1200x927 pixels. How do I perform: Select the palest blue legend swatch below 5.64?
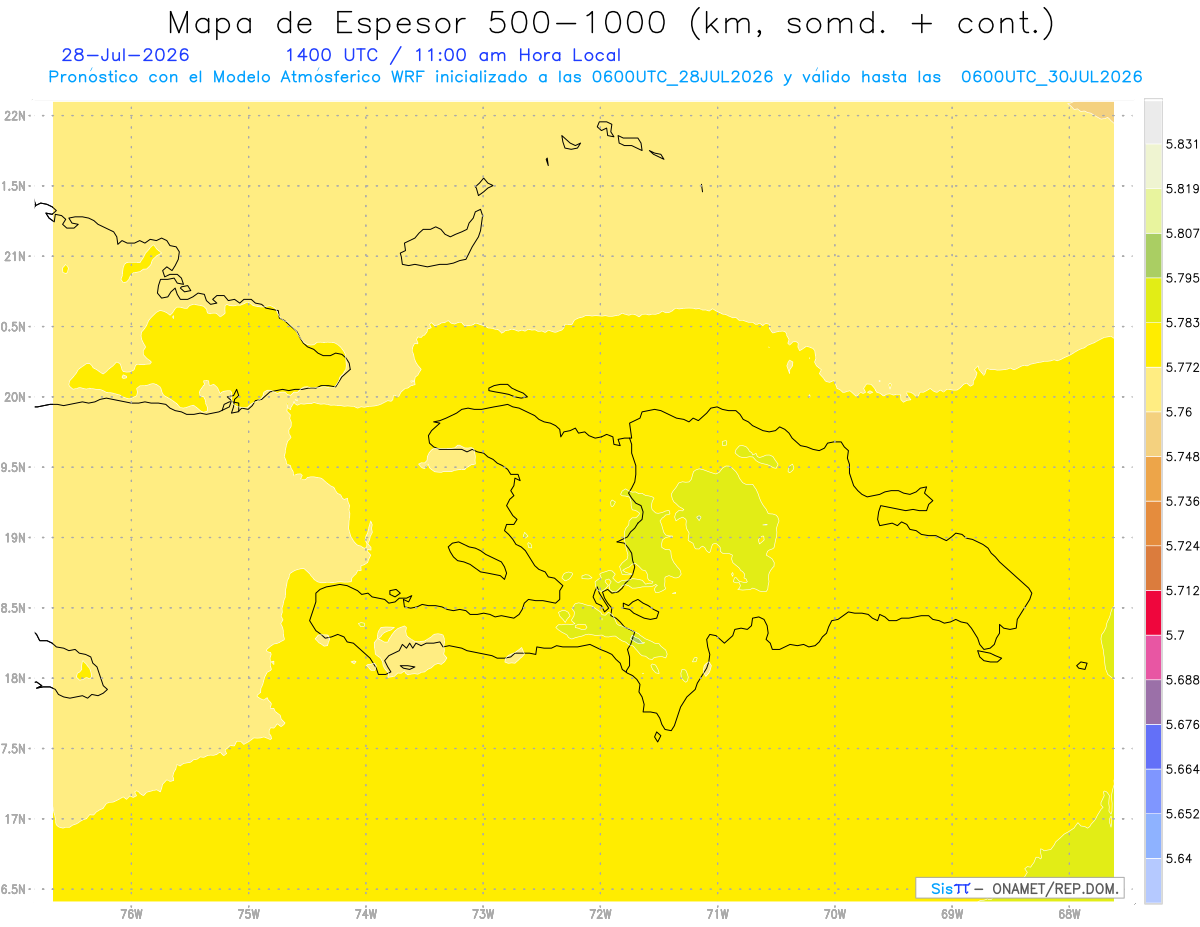(x=1153, y=880)
